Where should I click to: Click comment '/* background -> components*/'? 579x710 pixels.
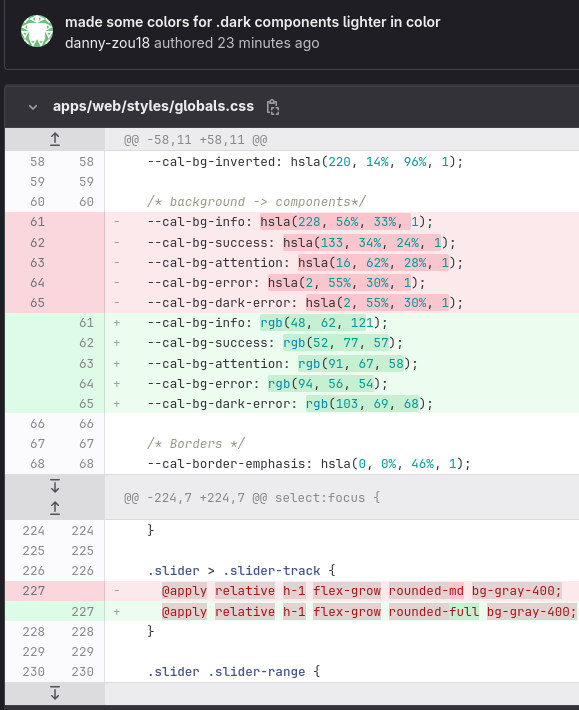tap(256, 201)
